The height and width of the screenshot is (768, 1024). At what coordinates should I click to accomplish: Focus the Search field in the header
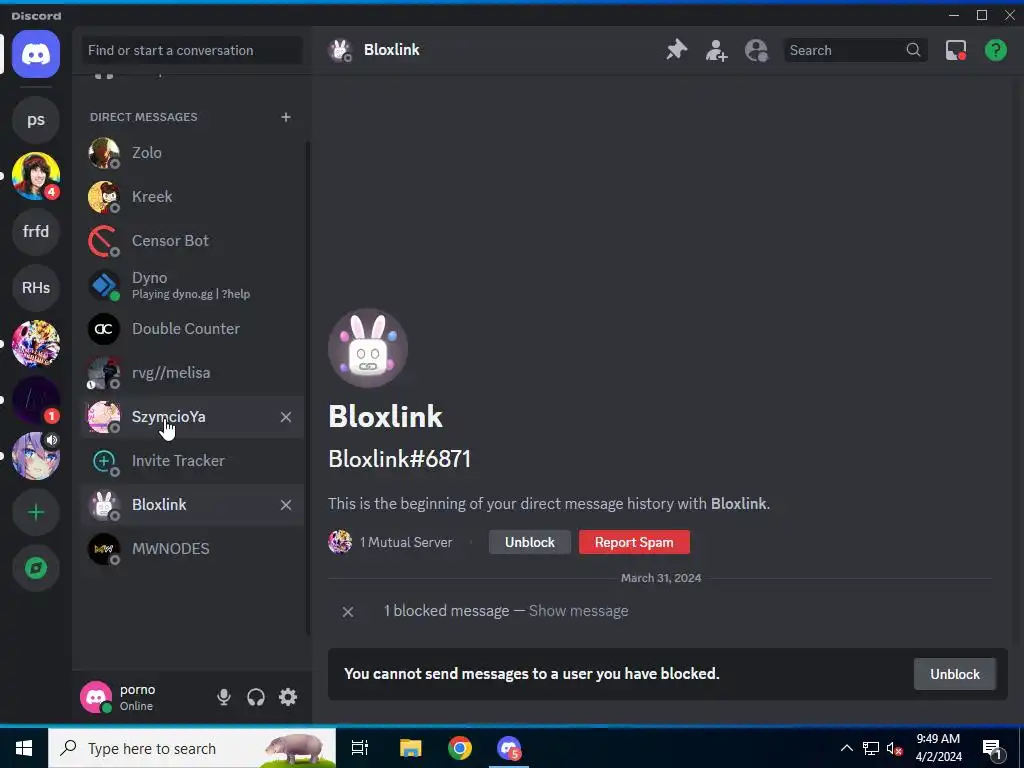click(x=855, y=50)
